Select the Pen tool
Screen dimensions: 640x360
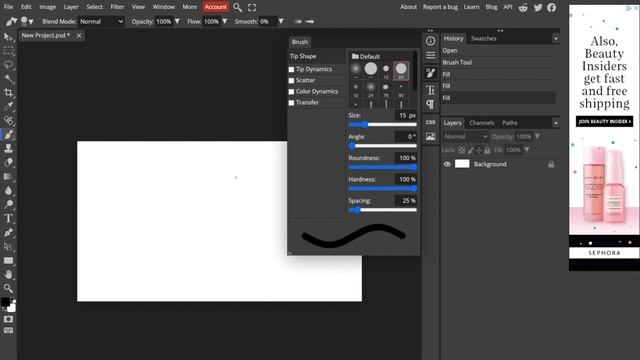click(8, 233)
